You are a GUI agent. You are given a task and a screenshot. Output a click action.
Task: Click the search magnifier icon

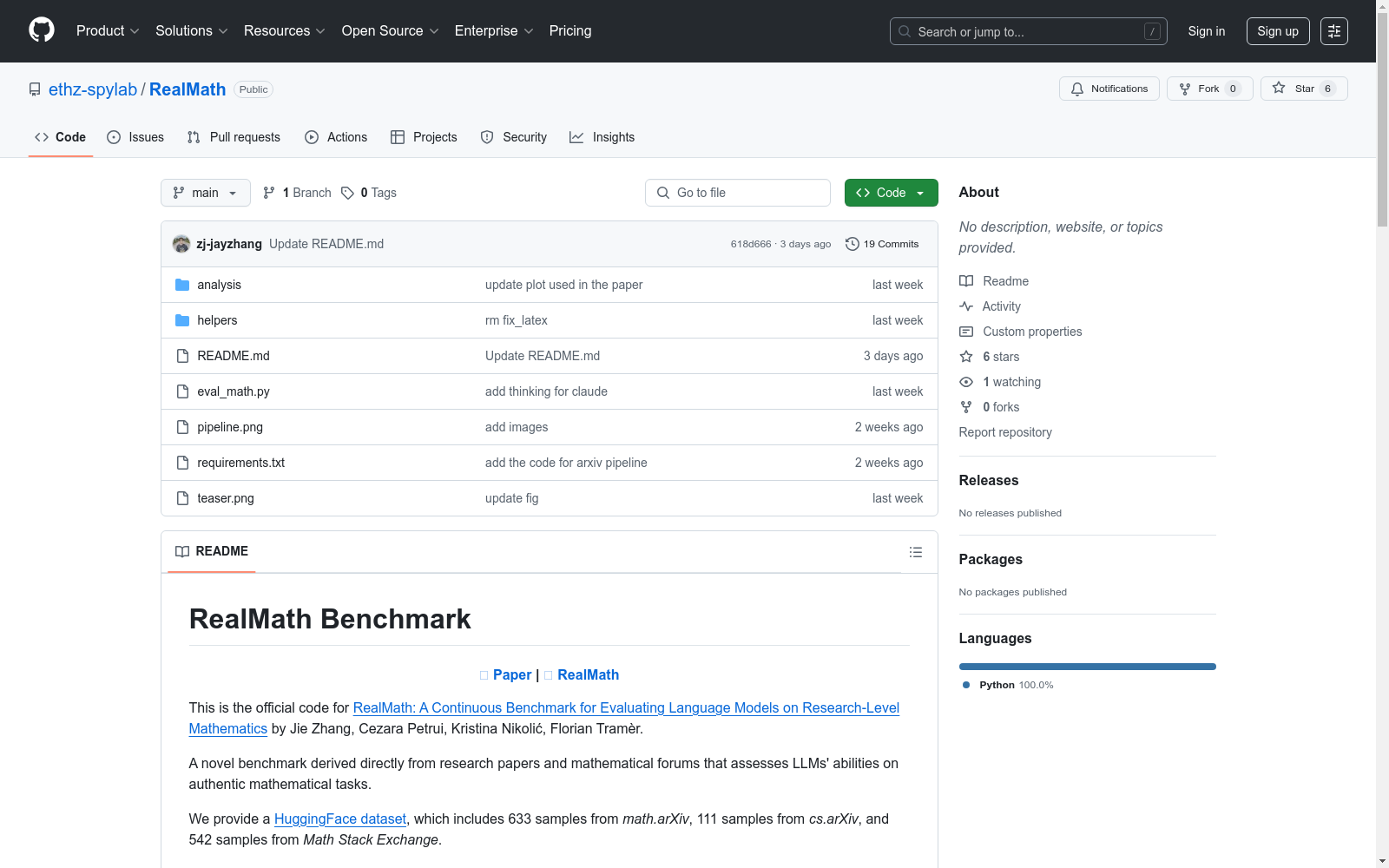point(905,31)
